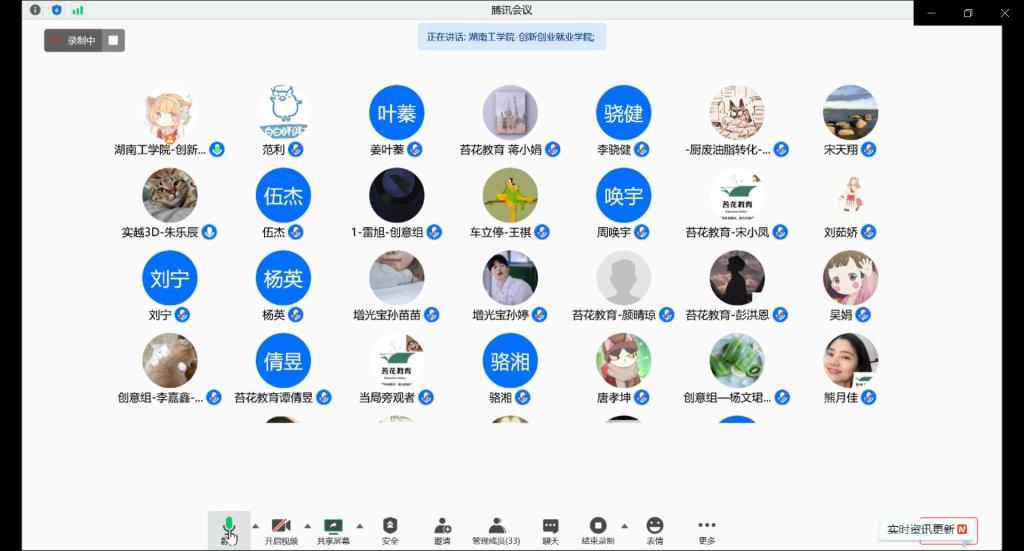Screen dimensions: 1024x551
Task: Expand the audio options arrow beside microphone
Action: tap(255, 525)
